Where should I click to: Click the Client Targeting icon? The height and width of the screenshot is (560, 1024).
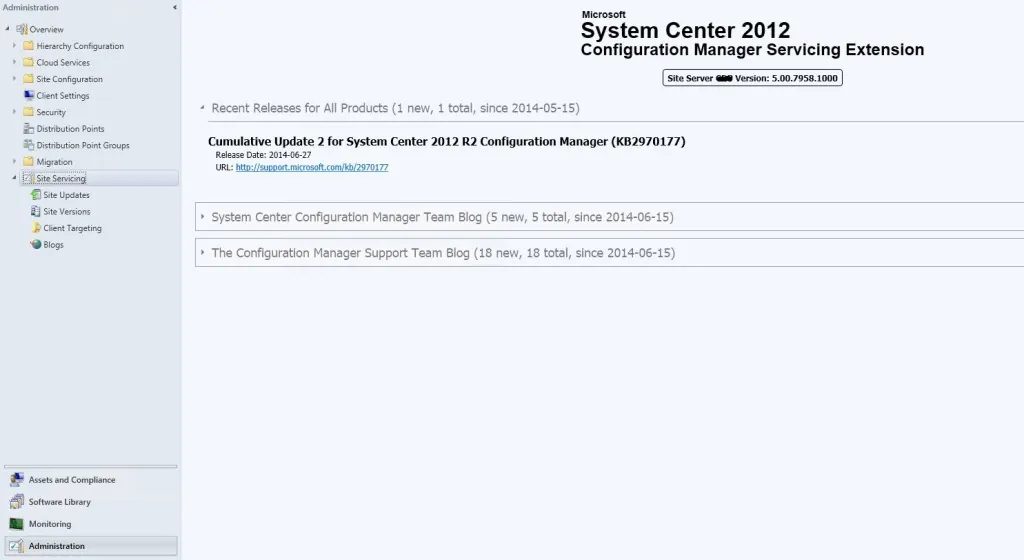pos(36,228)
